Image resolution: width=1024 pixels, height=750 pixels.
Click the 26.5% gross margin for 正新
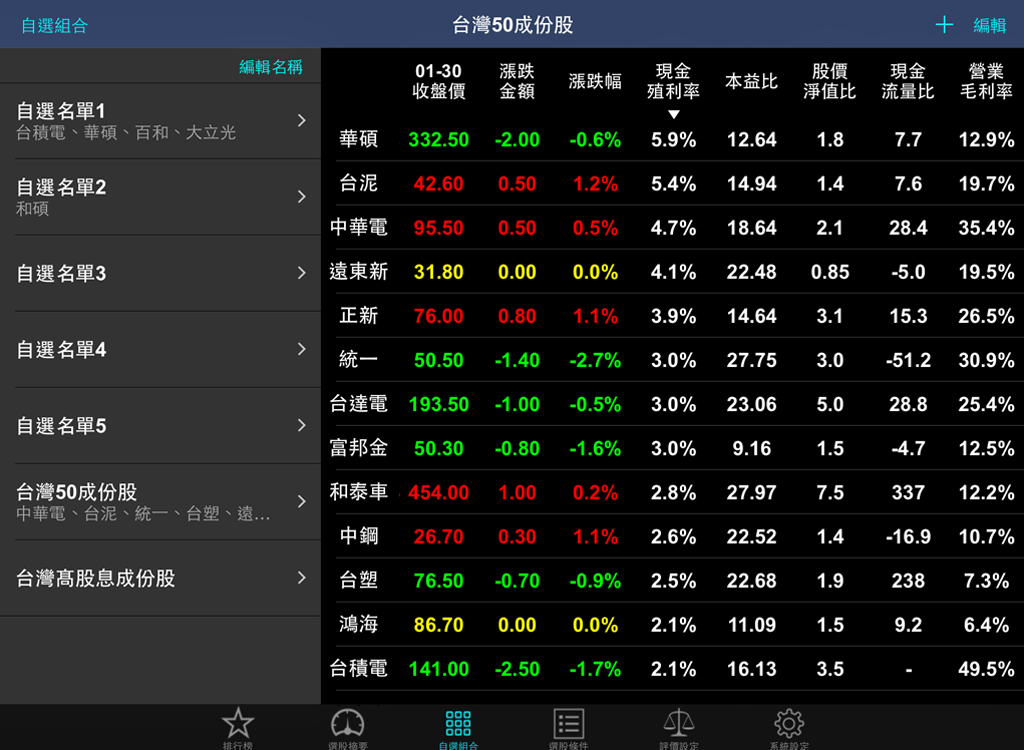tap(986, 316)
